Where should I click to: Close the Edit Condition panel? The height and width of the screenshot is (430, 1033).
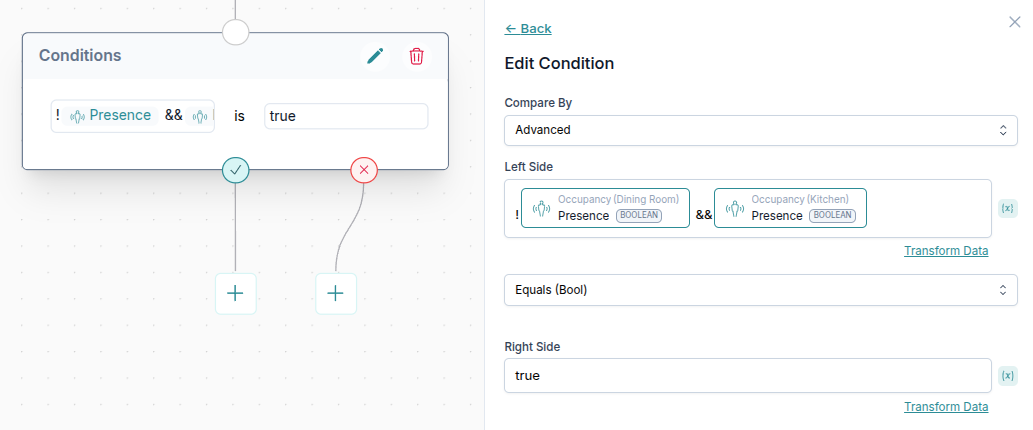1015,21
